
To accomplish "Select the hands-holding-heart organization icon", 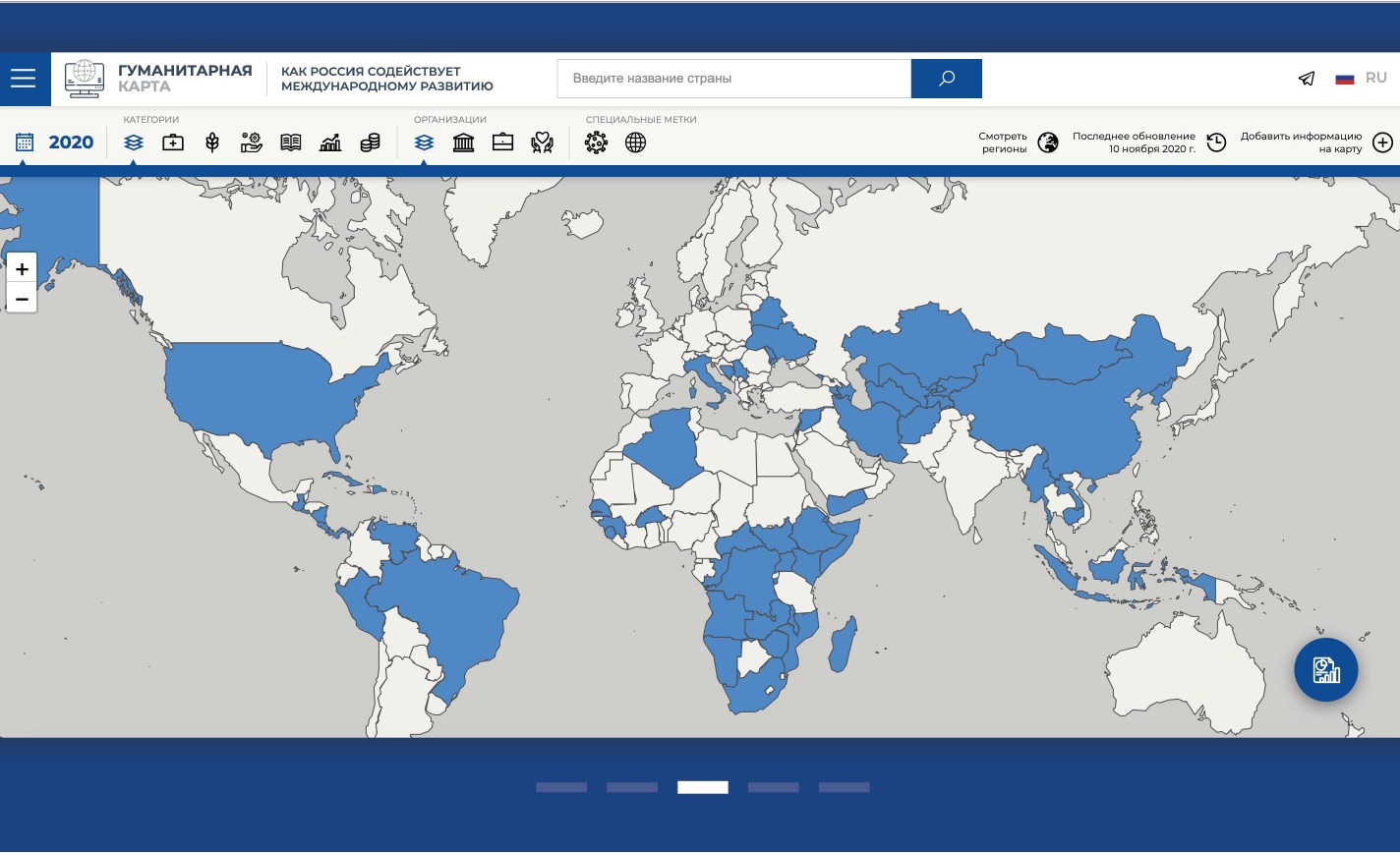I will pos(542,142).
